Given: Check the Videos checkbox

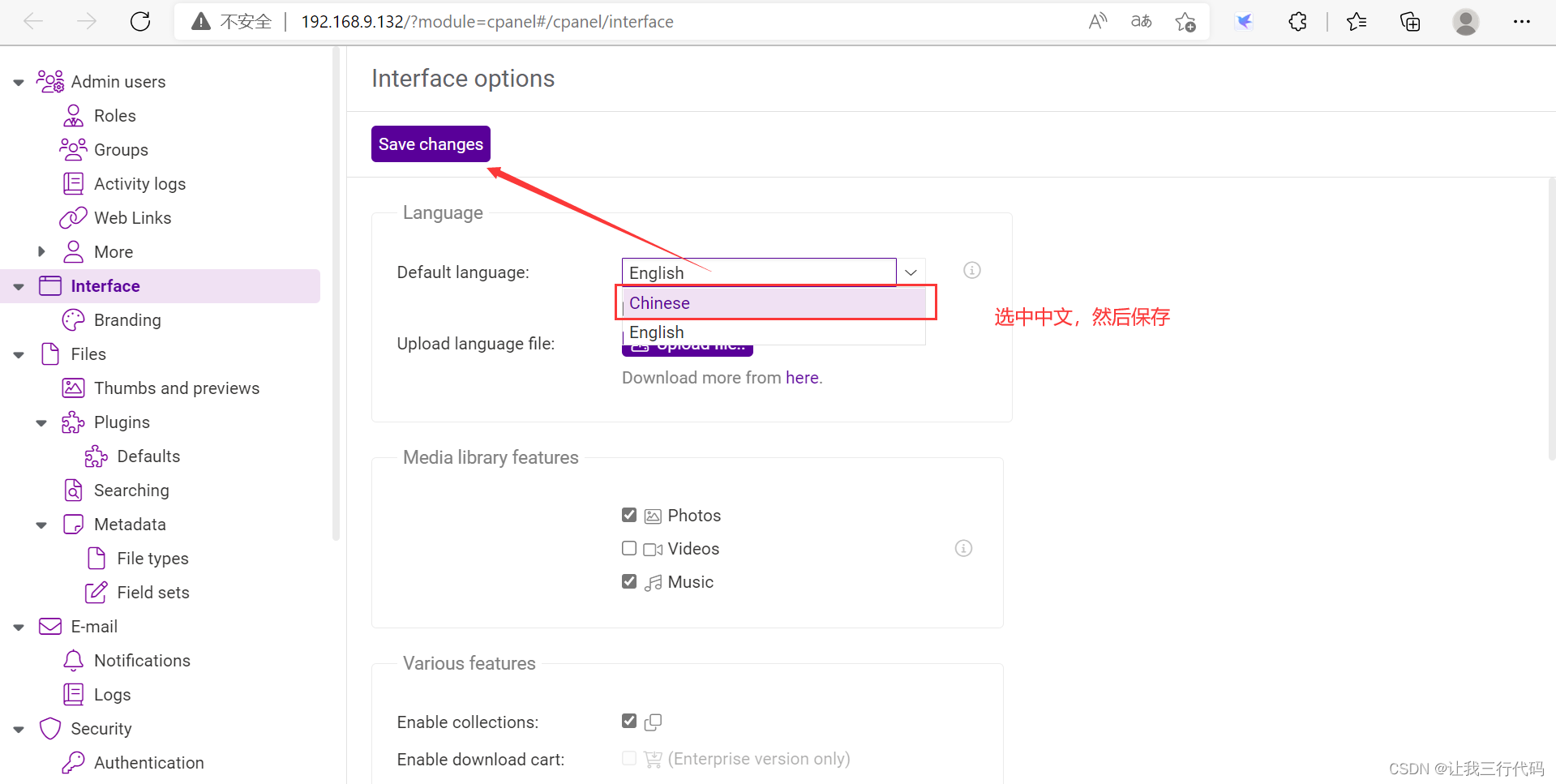Looking at the screenshot, I should point(629,548).
